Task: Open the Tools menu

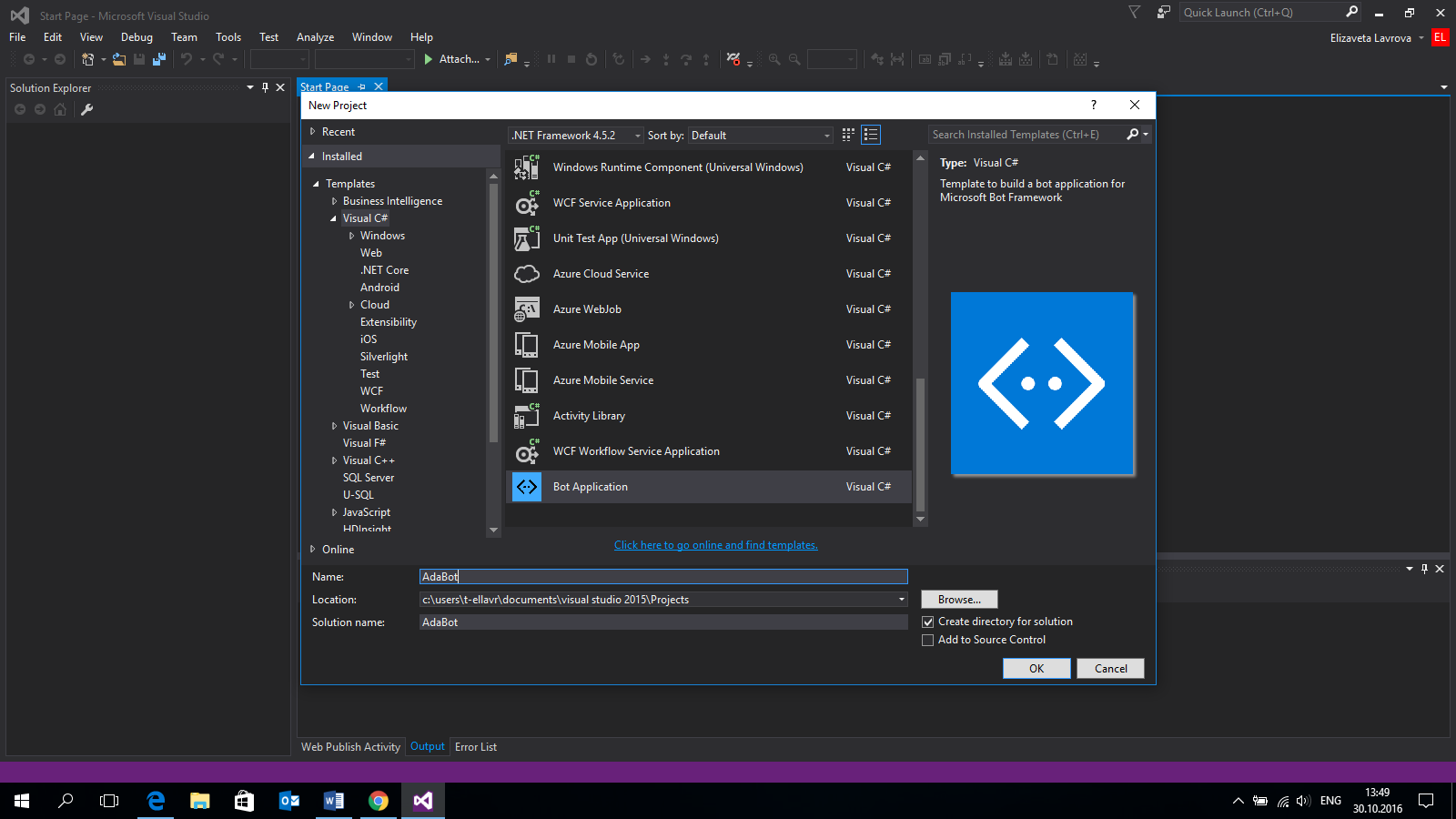Action: [228, 37]
